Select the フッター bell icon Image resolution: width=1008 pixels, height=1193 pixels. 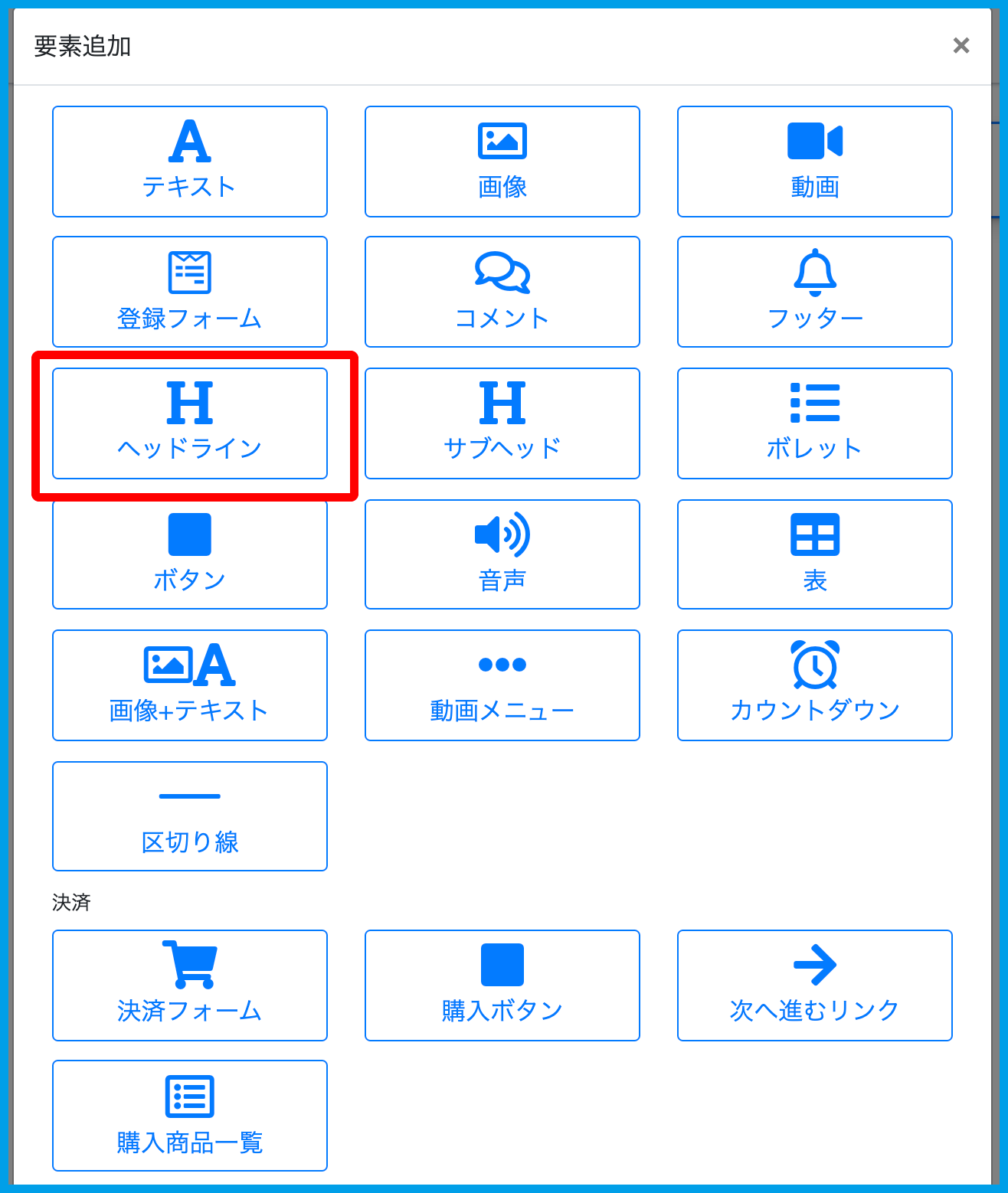pos(815,273)
